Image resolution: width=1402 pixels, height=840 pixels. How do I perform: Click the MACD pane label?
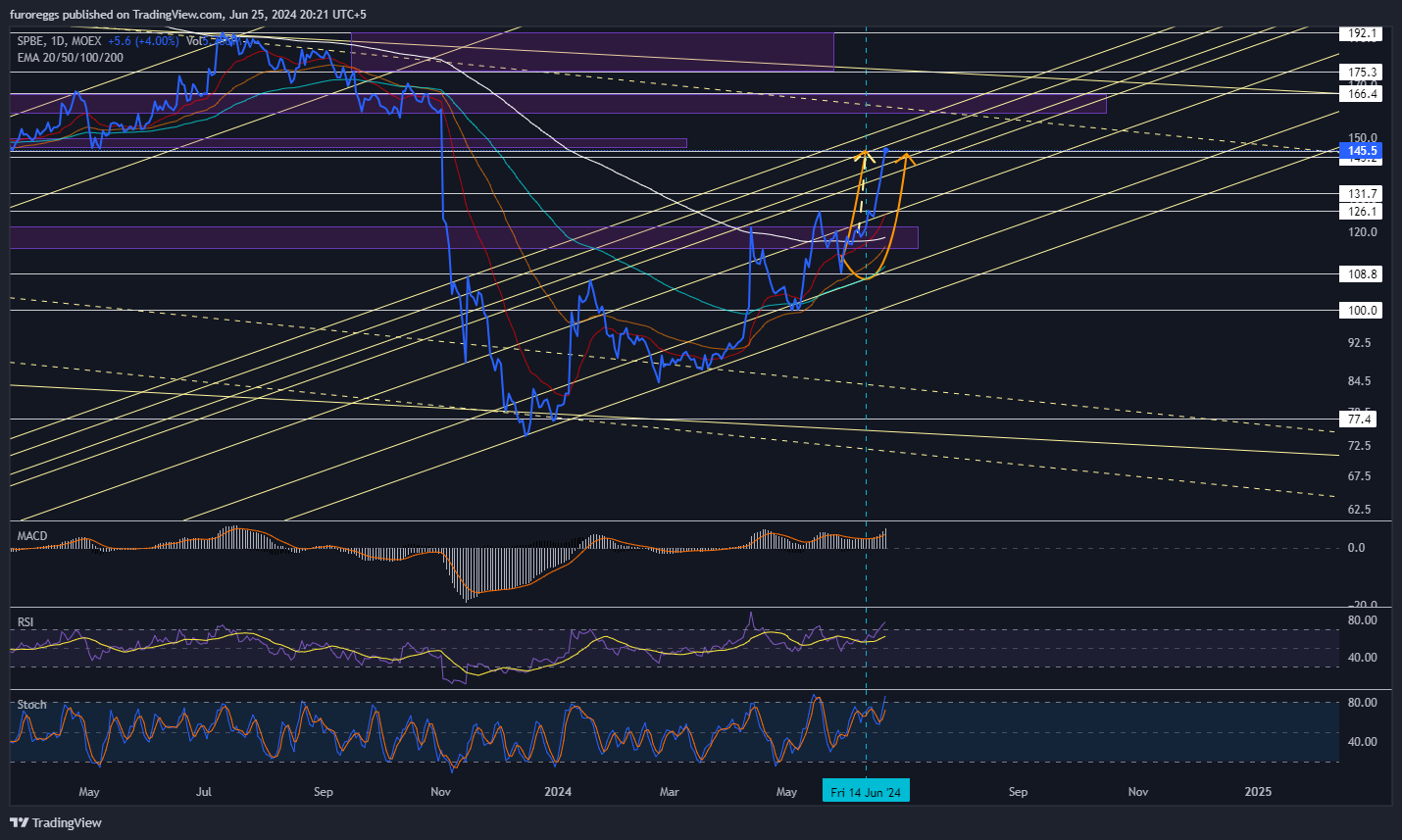pos(32,536)
